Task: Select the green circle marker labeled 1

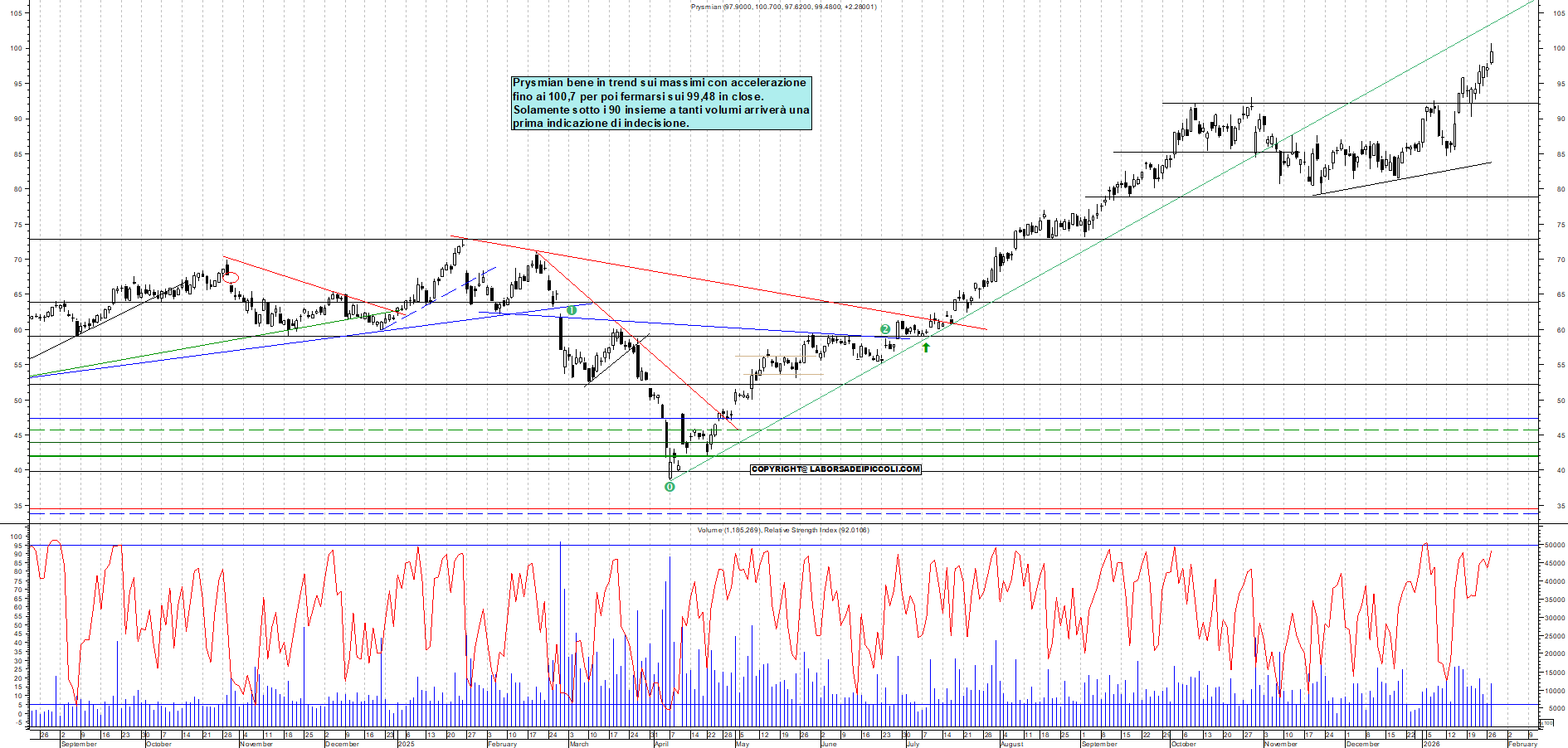Action: click(x=572, y=310)
